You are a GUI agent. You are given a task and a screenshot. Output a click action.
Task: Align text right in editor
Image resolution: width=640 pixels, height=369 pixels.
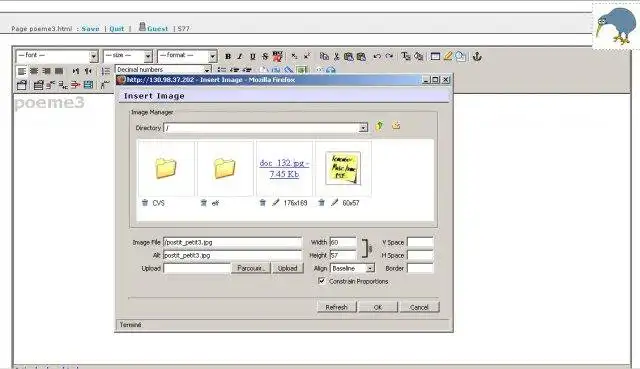point(47,71)
